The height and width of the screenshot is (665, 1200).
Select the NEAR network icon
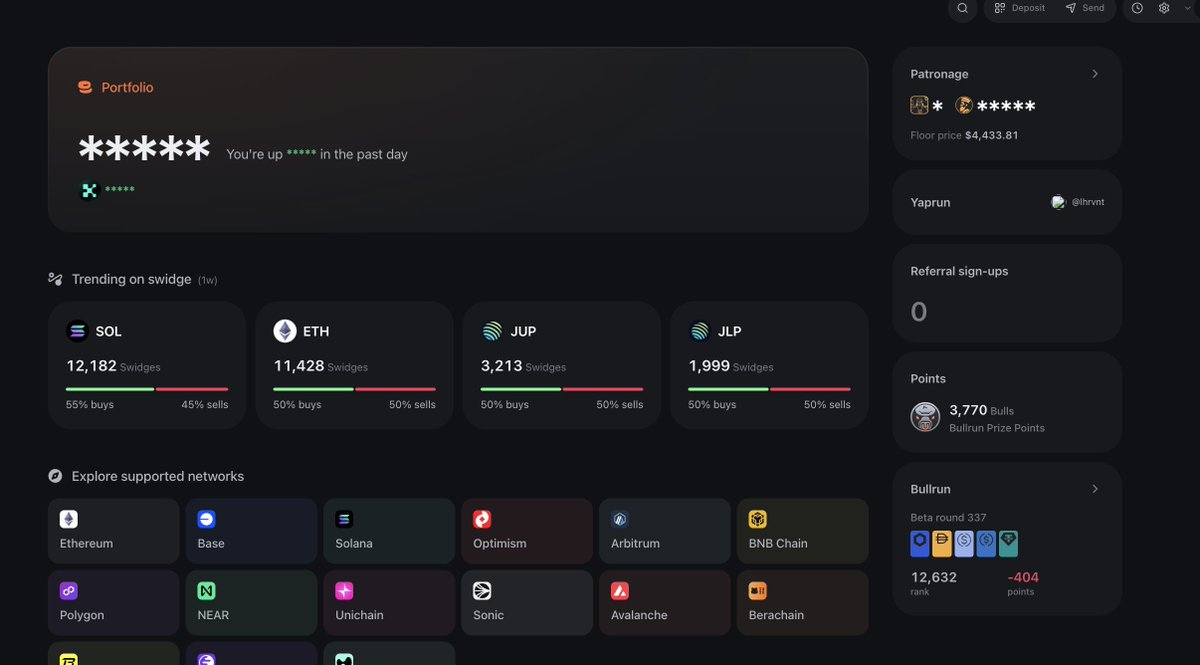tap(207, 591)
